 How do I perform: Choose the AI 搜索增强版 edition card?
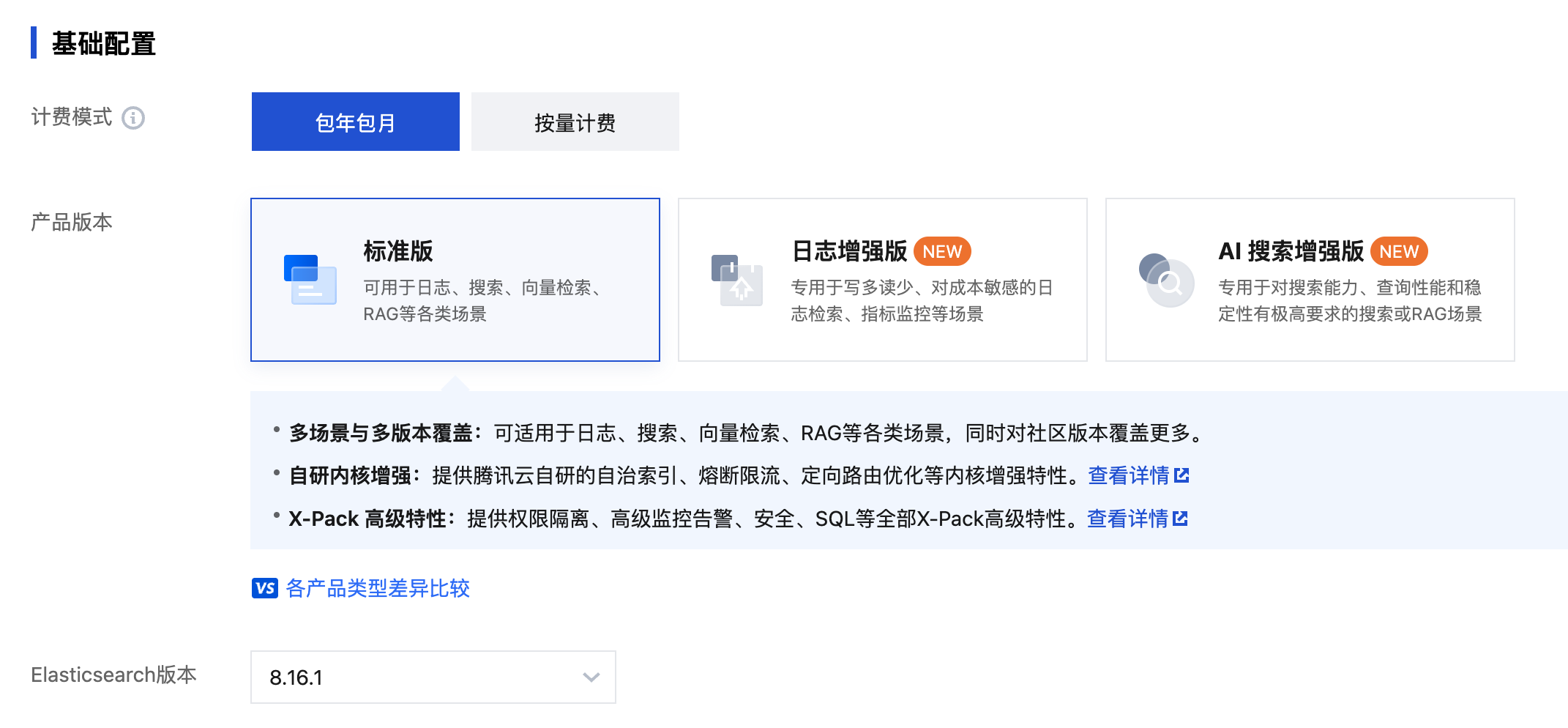click(x=1310, y=280)
